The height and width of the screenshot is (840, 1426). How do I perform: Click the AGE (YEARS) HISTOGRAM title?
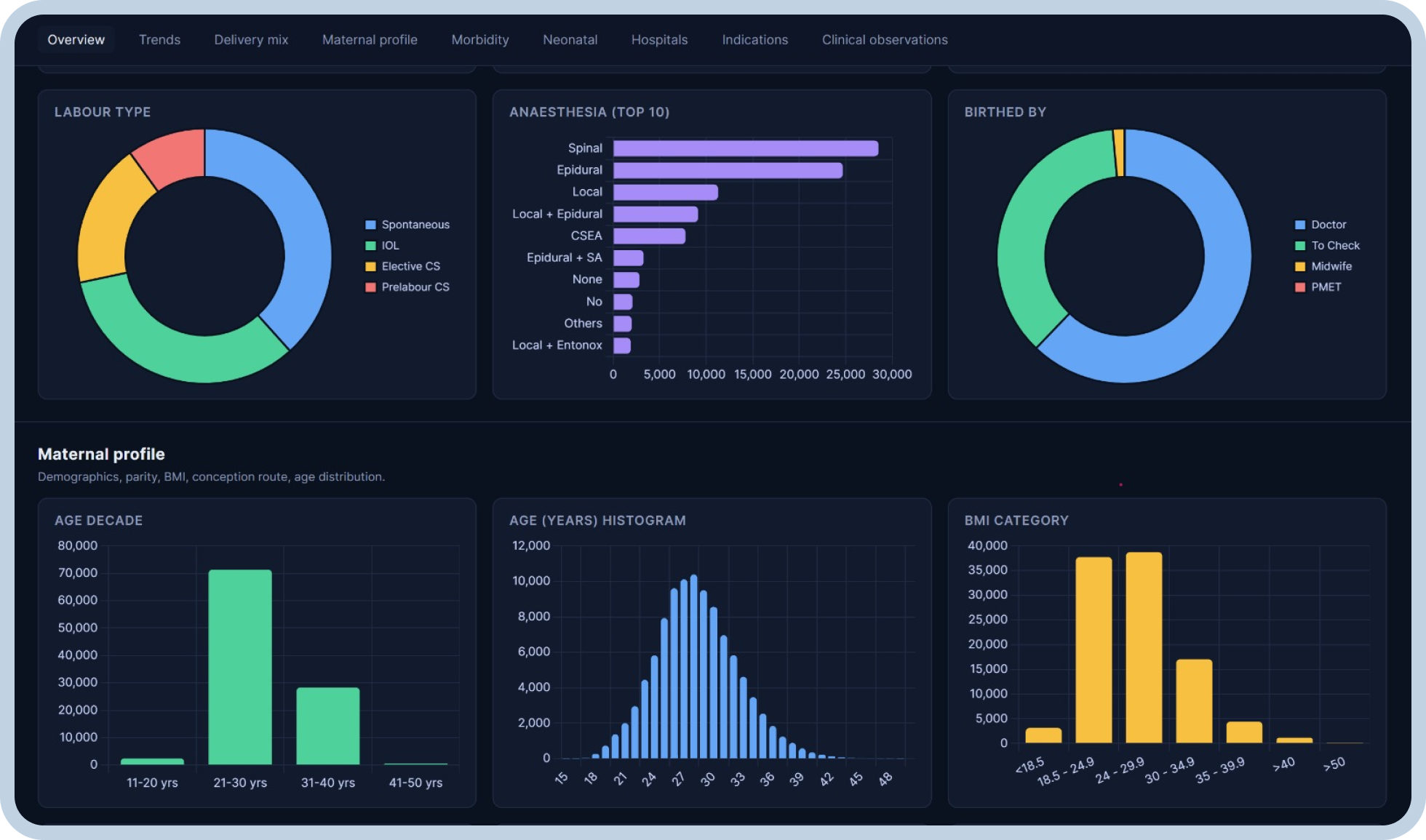[597, 521]
